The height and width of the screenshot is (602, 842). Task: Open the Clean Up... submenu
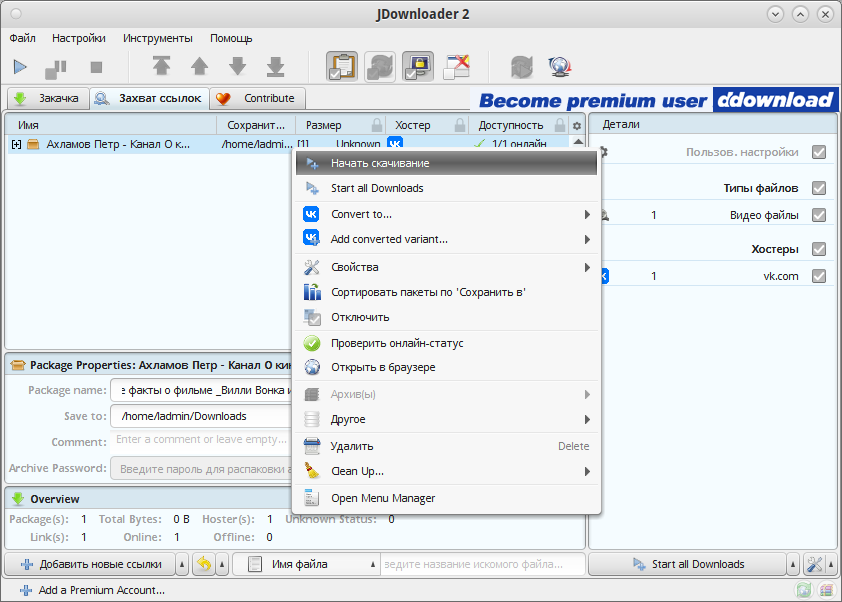(446, 471)
